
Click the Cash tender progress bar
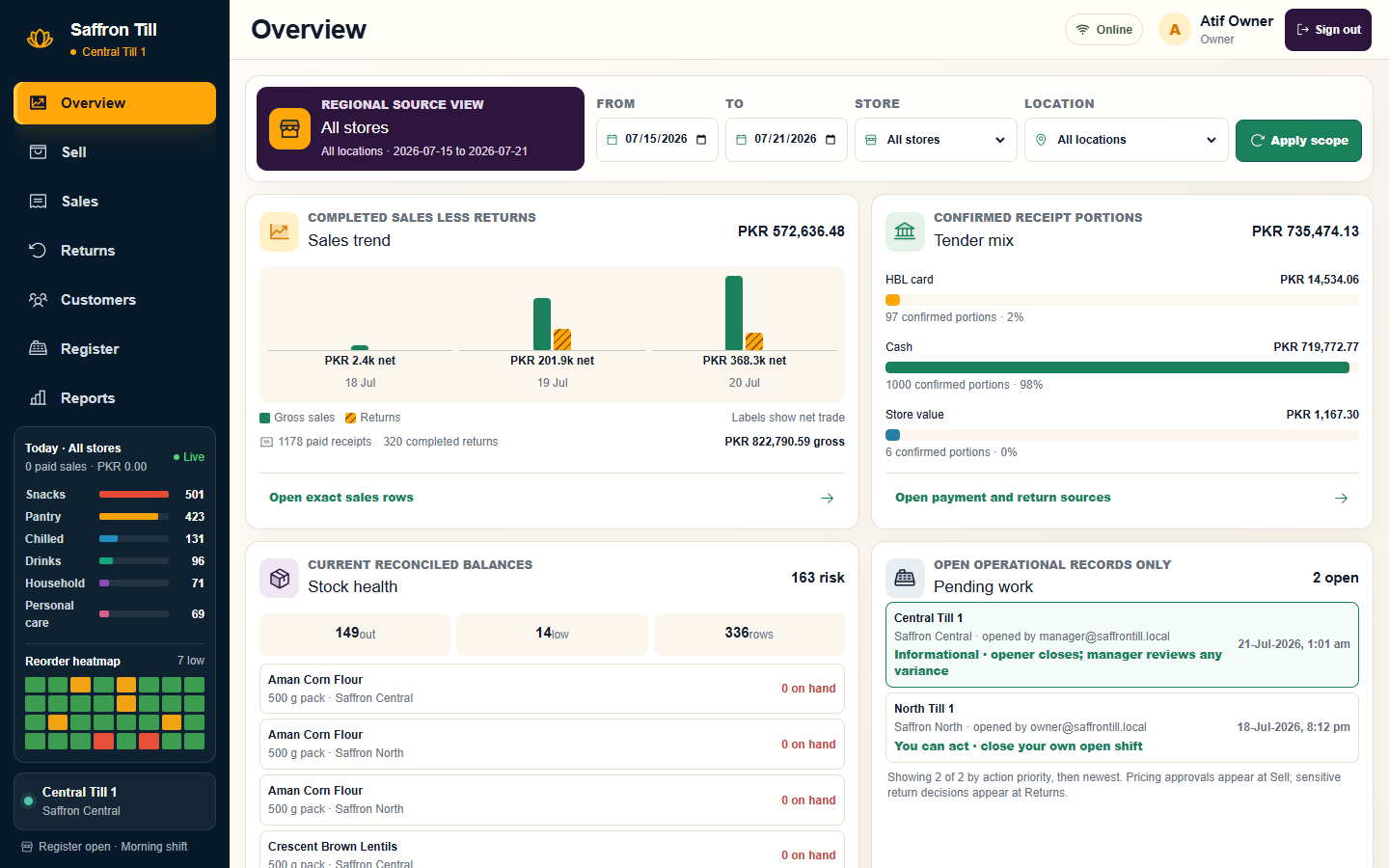pos(1122,367)
